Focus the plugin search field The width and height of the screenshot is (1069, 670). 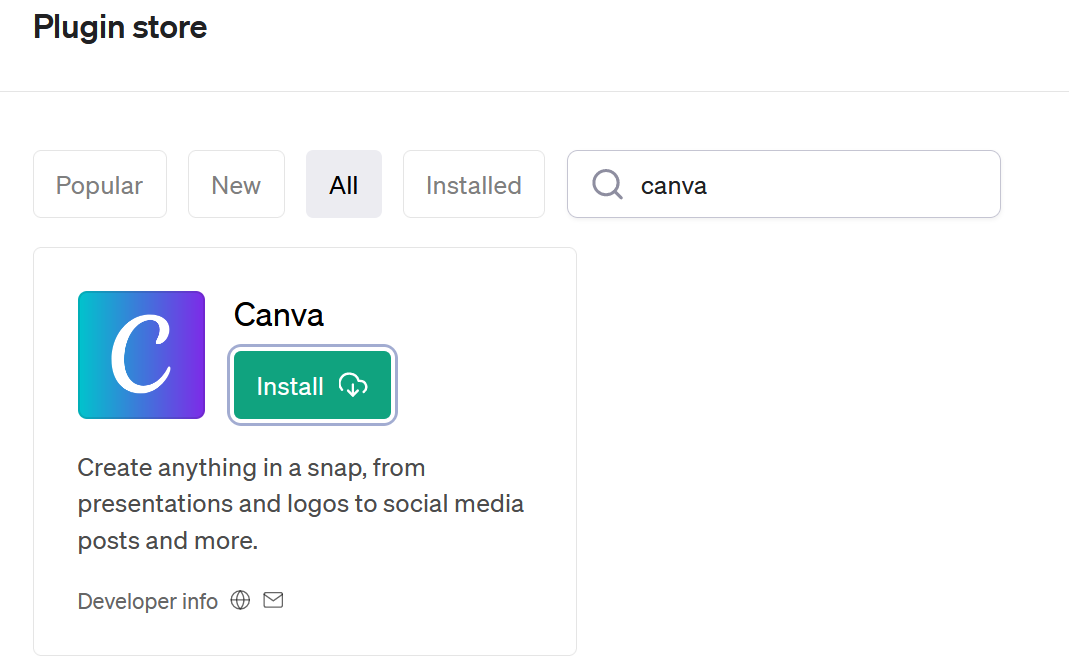784,184
